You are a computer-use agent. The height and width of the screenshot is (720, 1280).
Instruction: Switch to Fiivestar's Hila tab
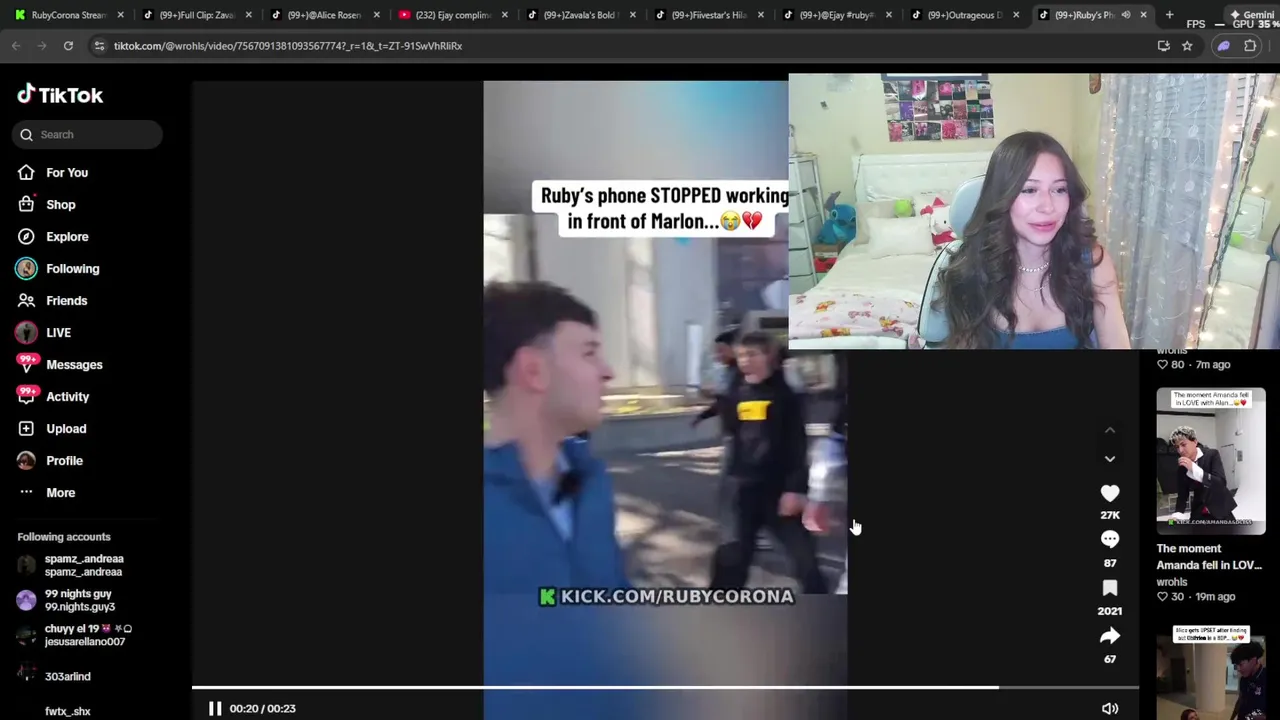tap(708, 15)
